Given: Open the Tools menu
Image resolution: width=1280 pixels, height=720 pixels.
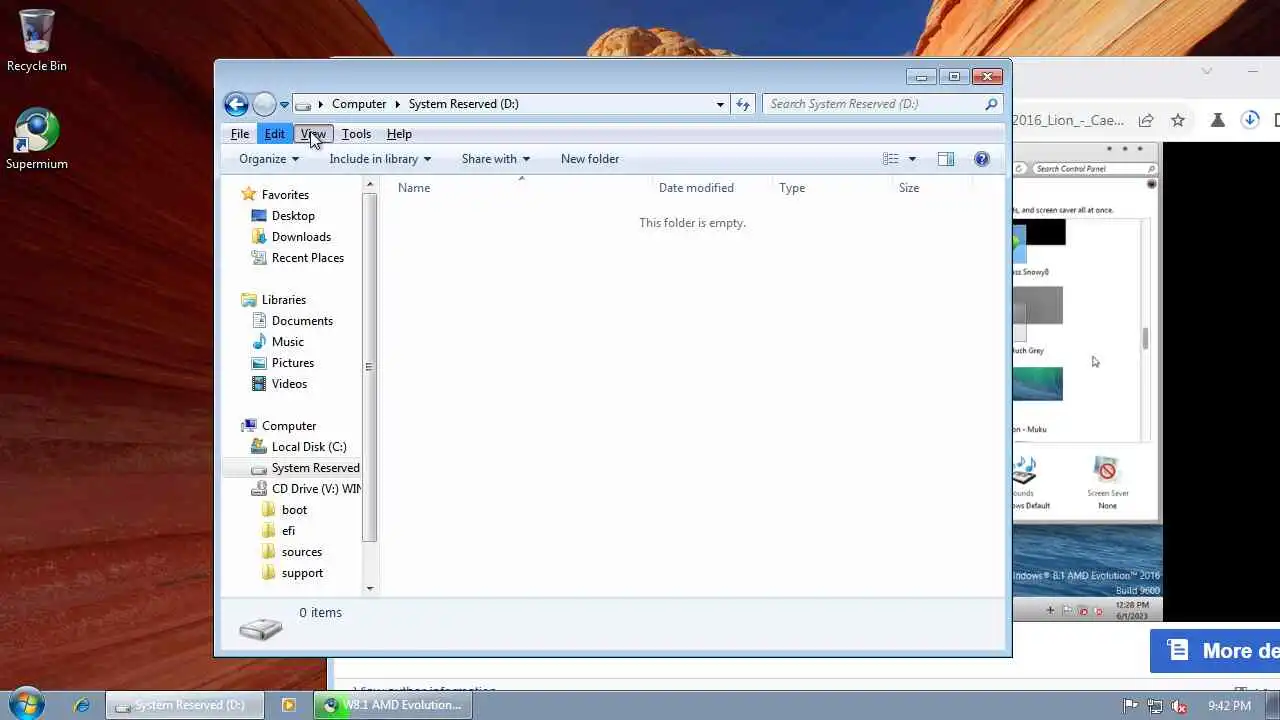Looking at the screenshot, I should [x=356, y=134].
